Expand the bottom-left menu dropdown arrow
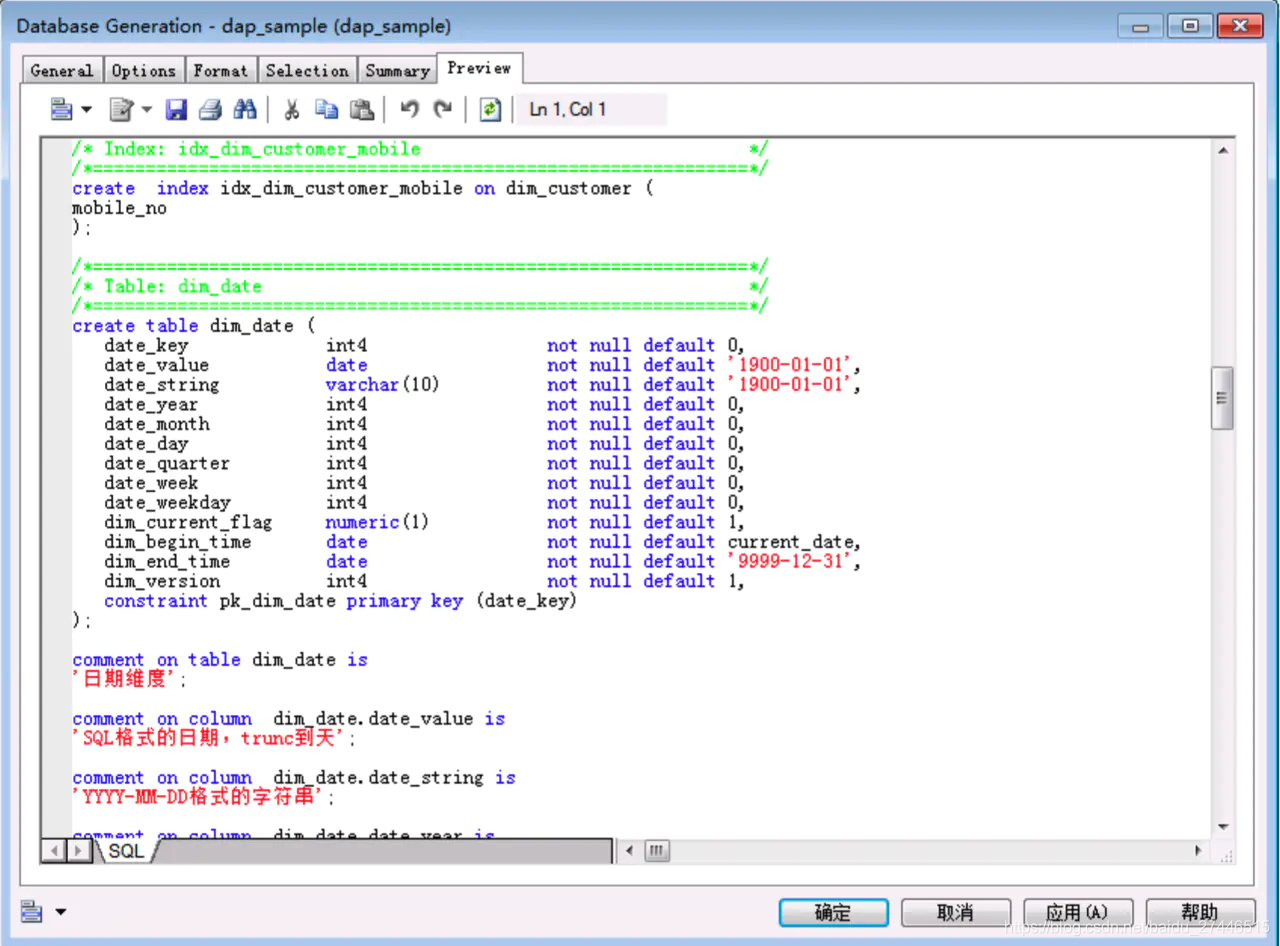 [61, 912]
